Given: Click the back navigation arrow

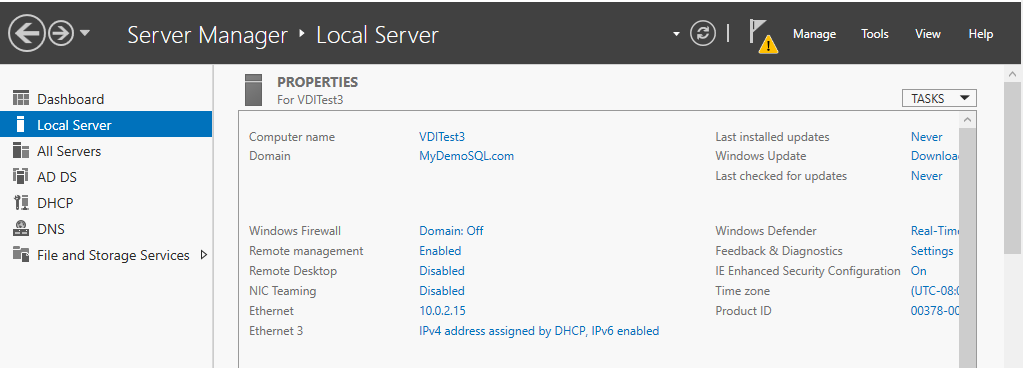Looking at the screenshot, I should (26, 33).
